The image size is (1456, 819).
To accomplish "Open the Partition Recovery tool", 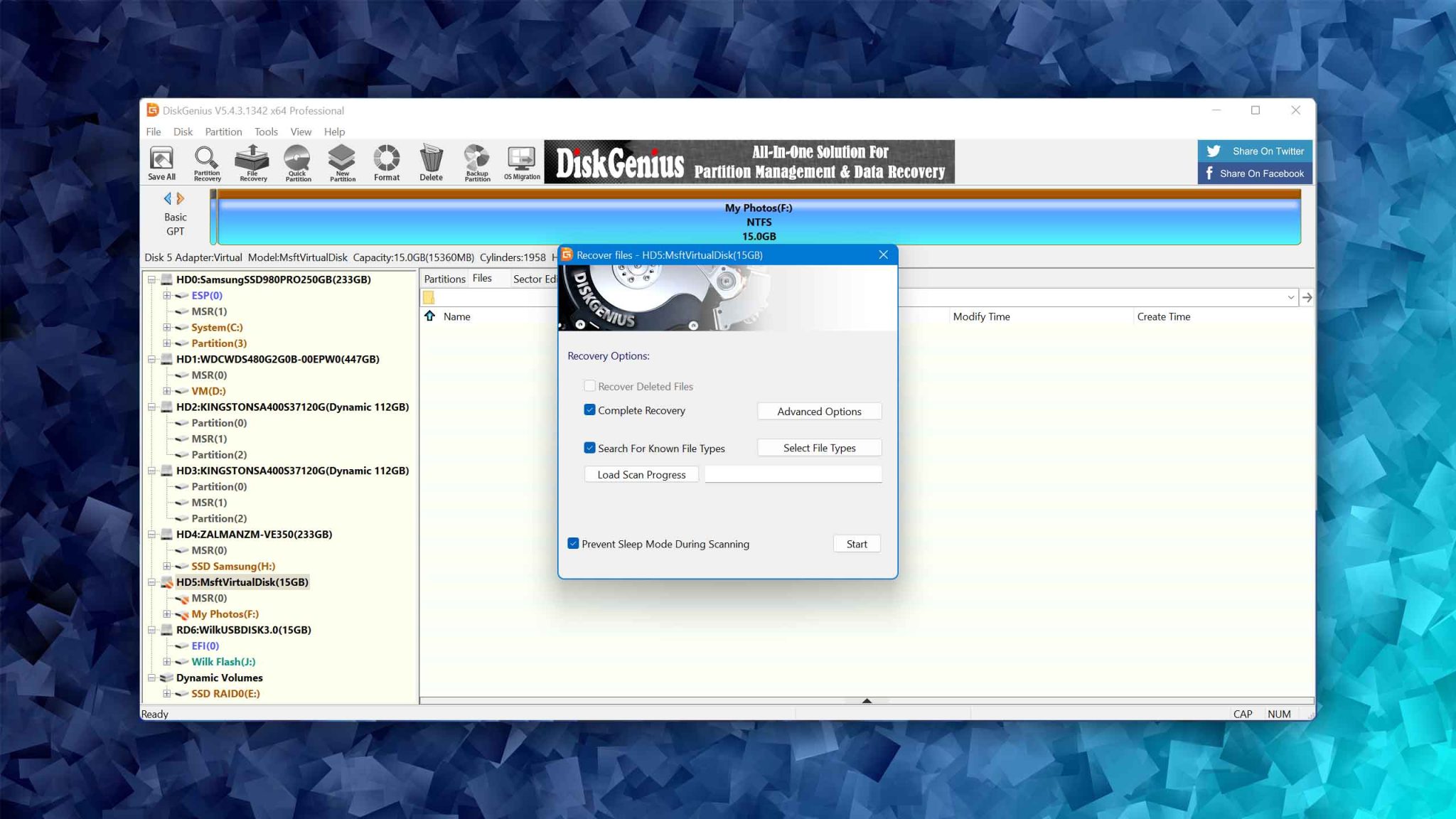I will [x=206, y=163].
